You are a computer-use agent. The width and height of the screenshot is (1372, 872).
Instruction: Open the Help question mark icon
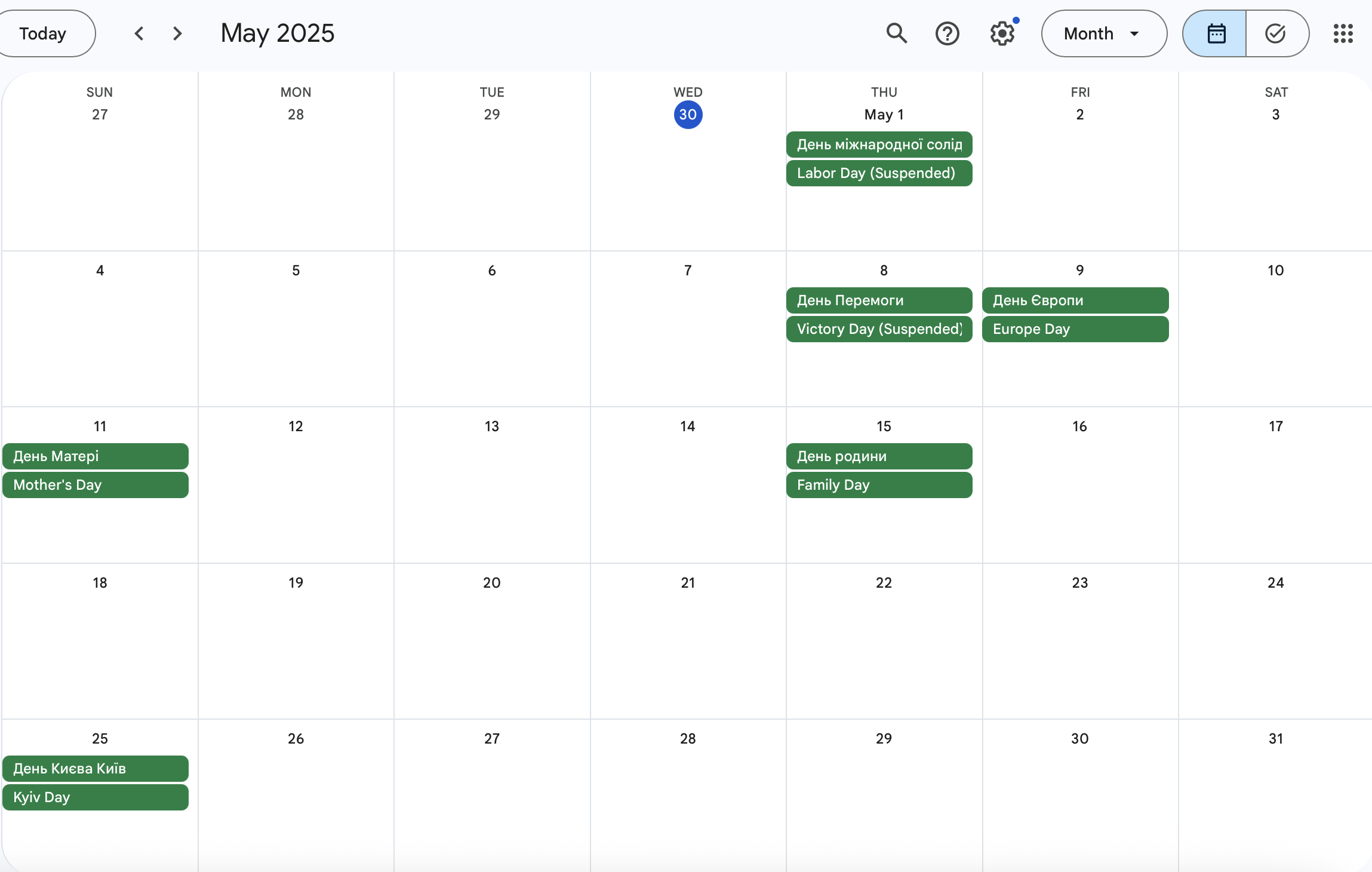[x=947, y=33]
